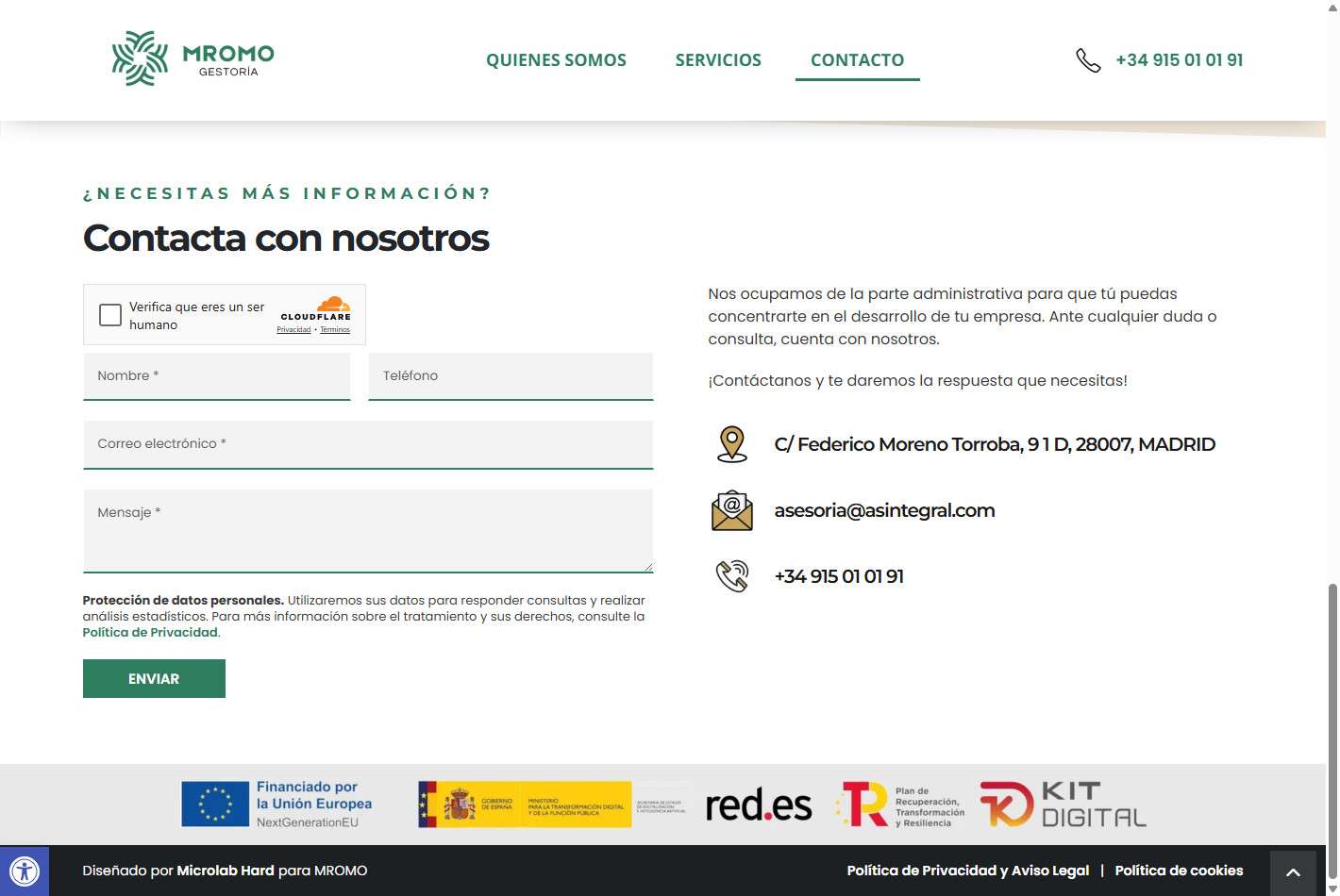Check the Cloudflare human verification box
1340x896 pixels.
tap(110, 315)
